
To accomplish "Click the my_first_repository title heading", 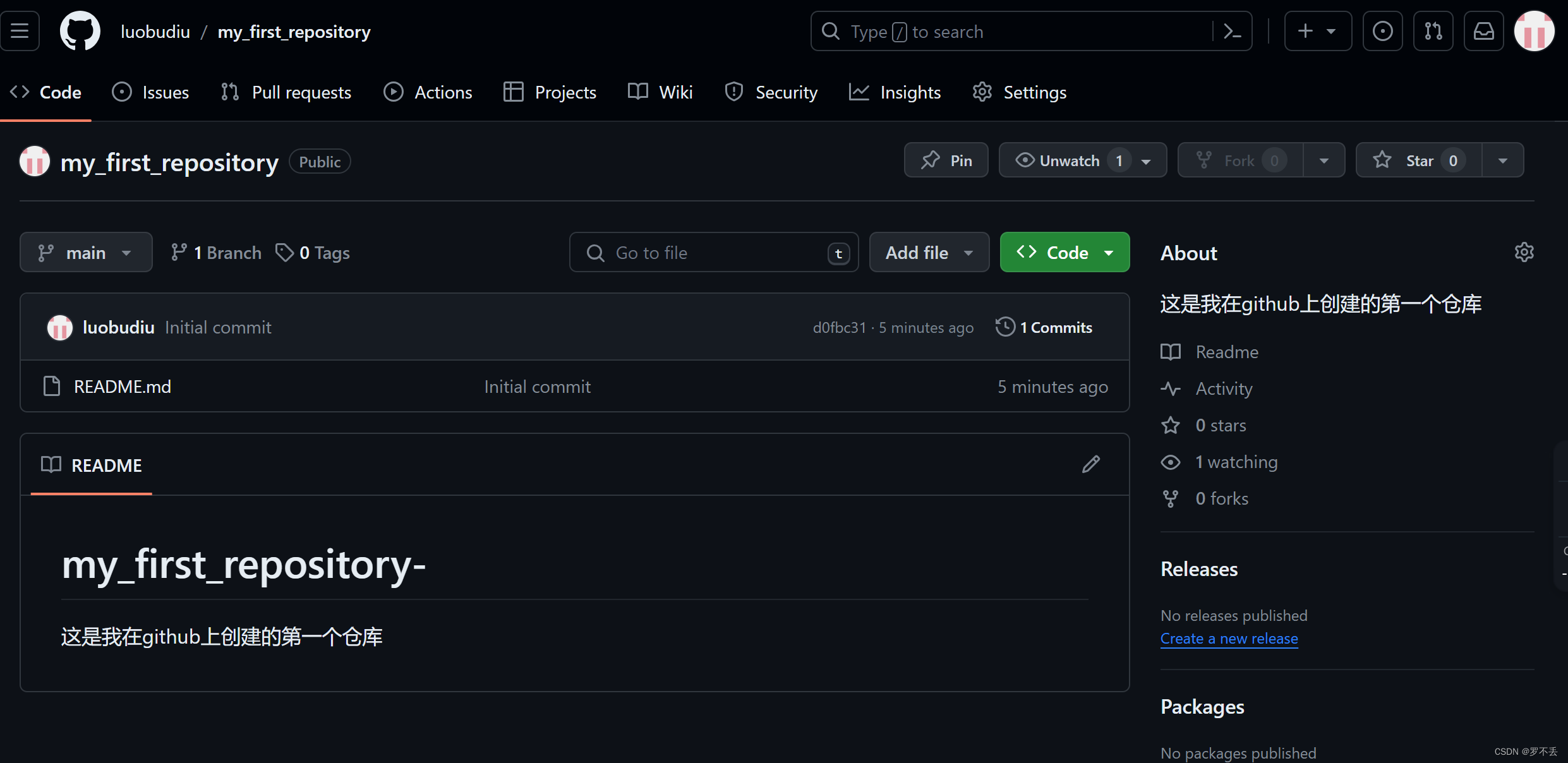I will tap(169, 162).
